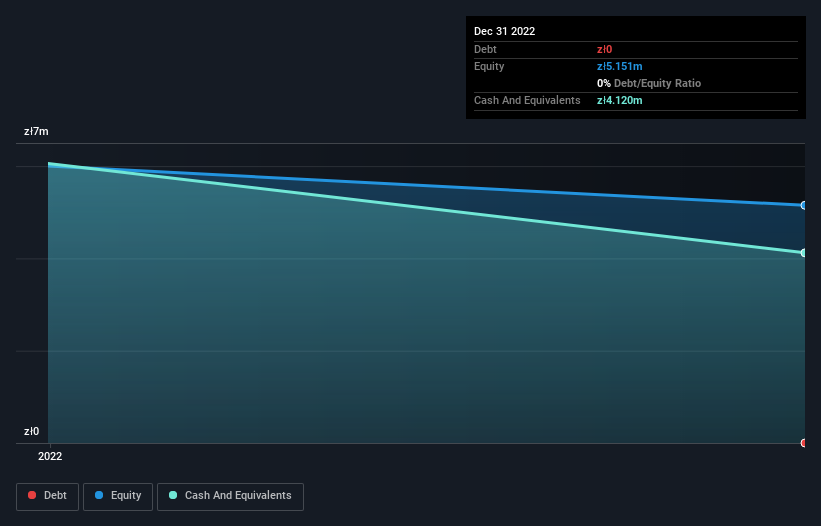
Task: Click the red zł0 debt value
Action: (604, 49)
